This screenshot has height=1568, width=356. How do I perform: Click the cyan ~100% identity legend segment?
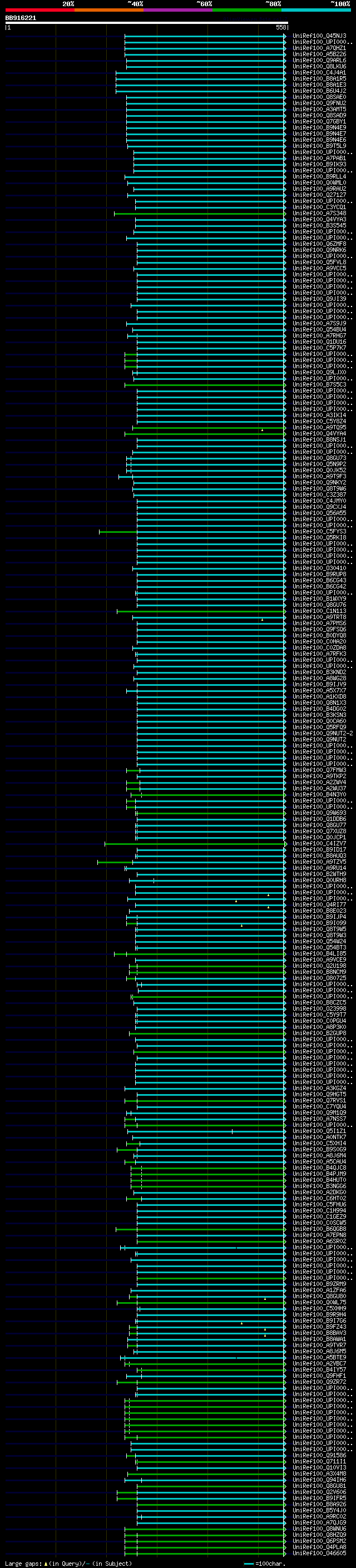[x=316, y=10]
